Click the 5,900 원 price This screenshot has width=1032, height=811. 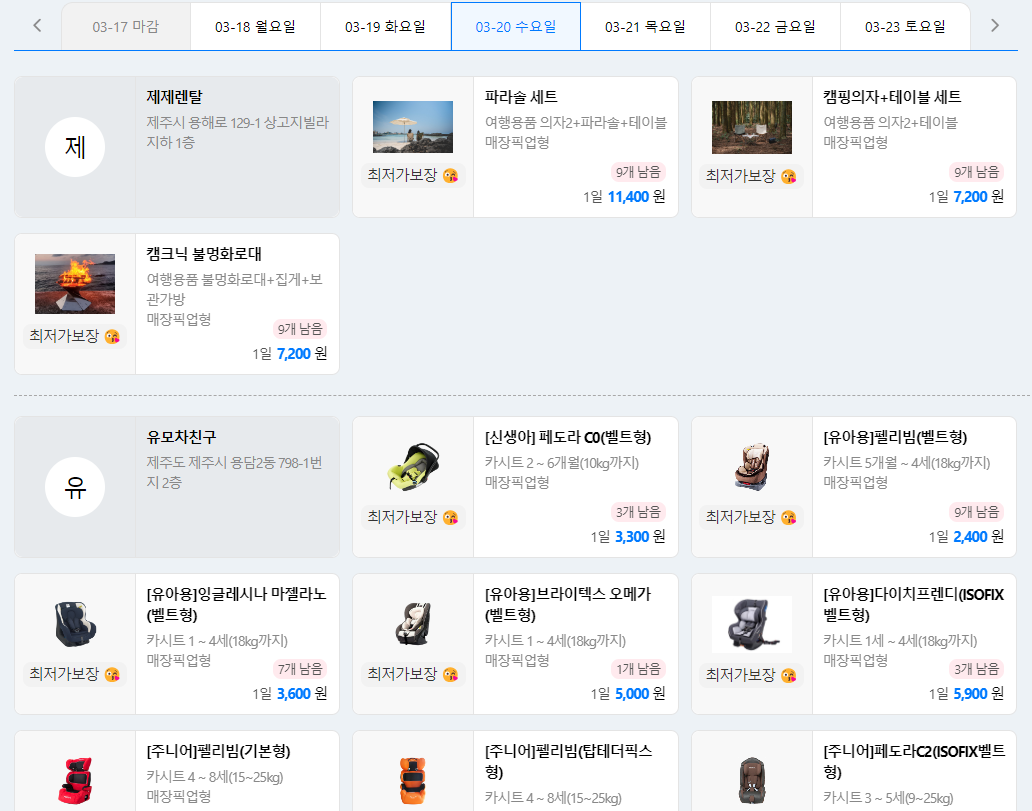979,694
